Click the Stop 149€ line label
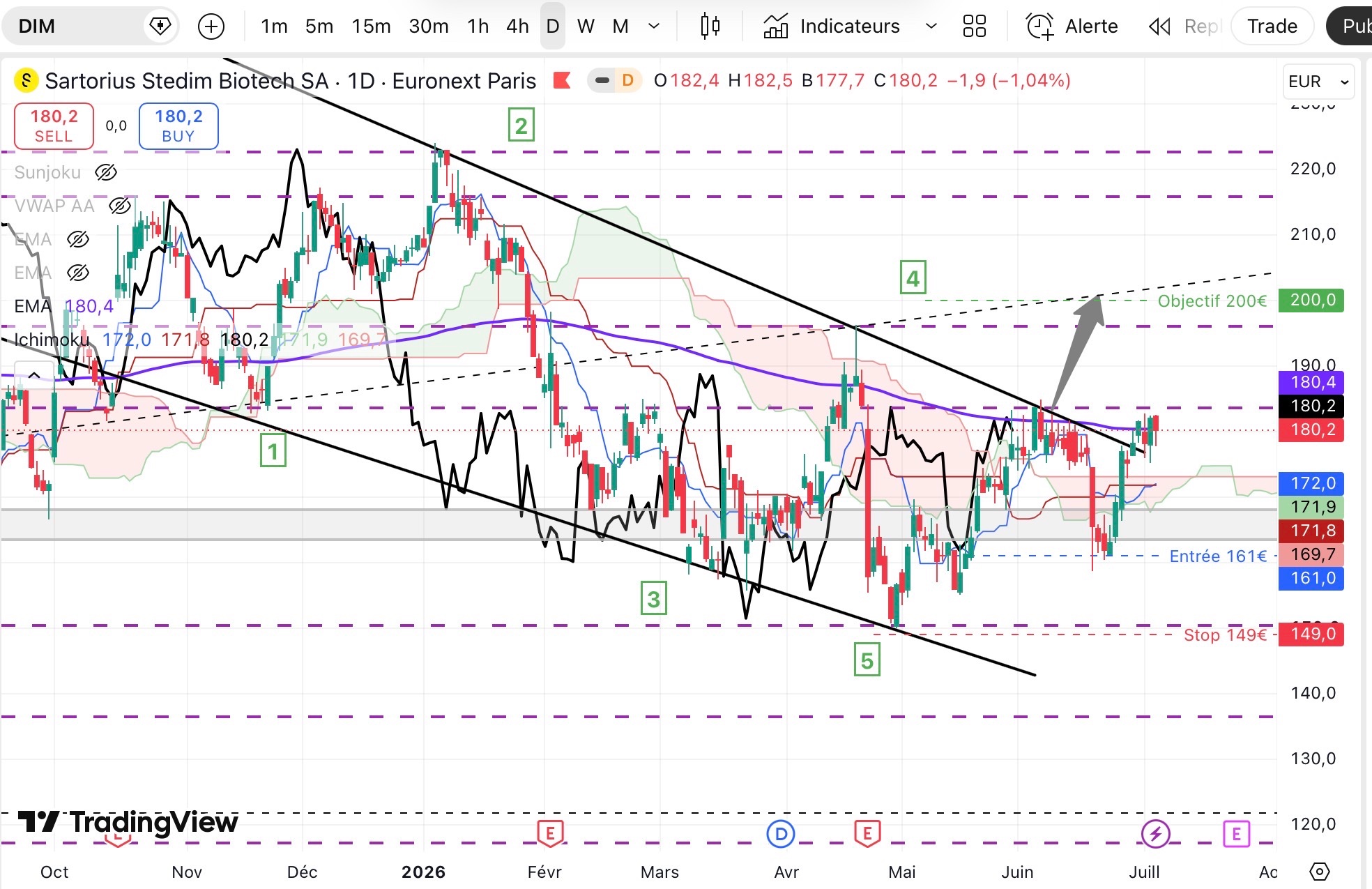The height and width of the screenshot is (889, 1372). [1225, 635]
